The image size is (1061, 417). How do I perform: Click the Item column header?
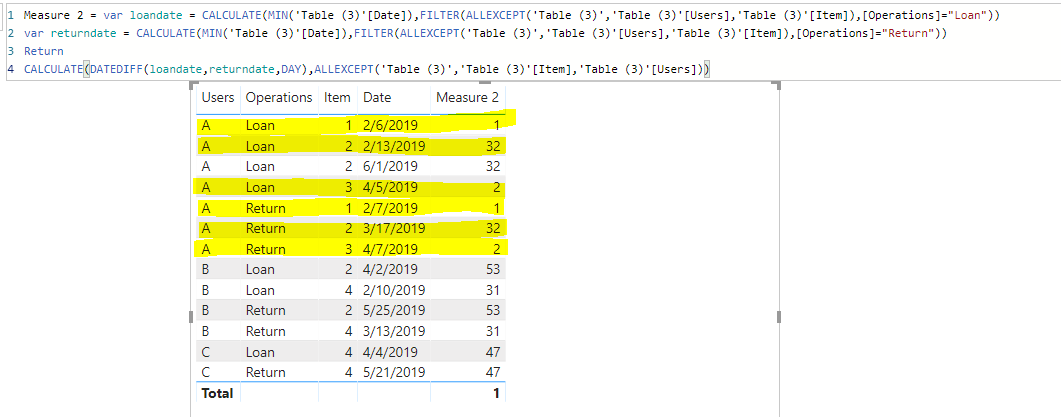(x=337, y=97)
